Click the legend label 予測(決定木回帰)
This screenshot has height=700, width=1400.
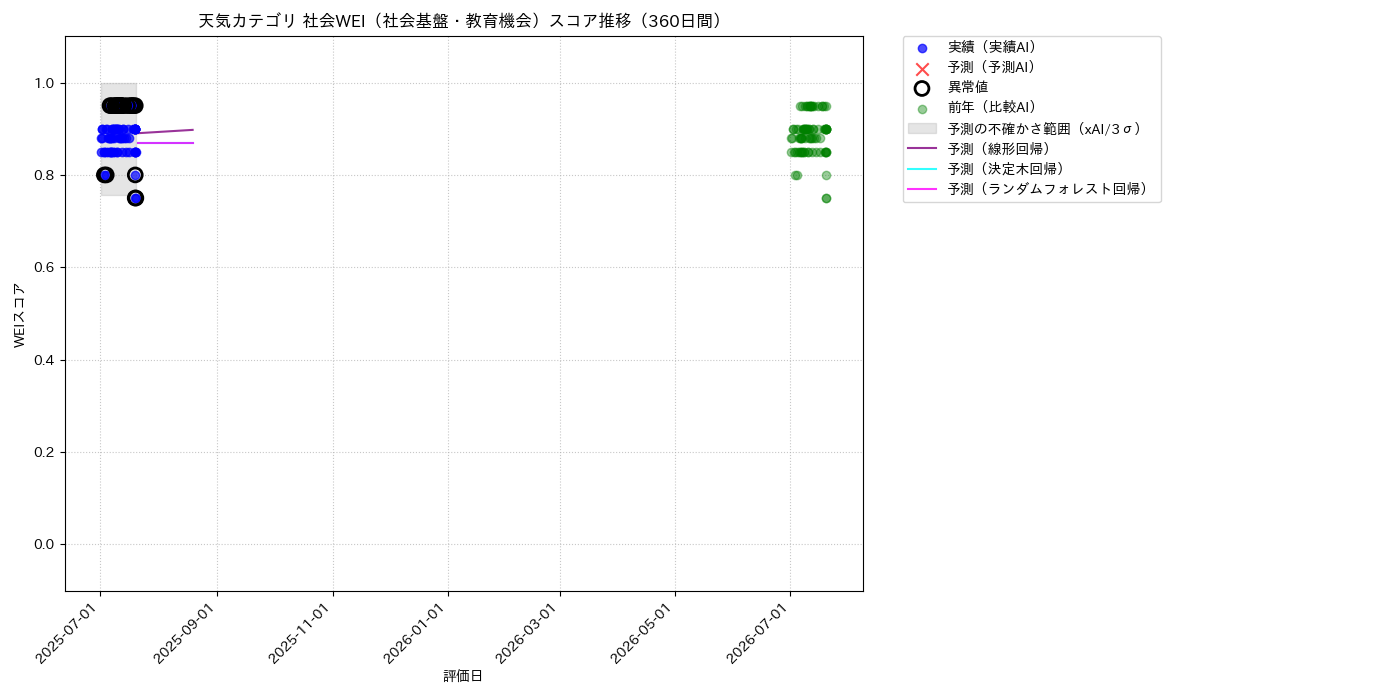[1009, 168]
